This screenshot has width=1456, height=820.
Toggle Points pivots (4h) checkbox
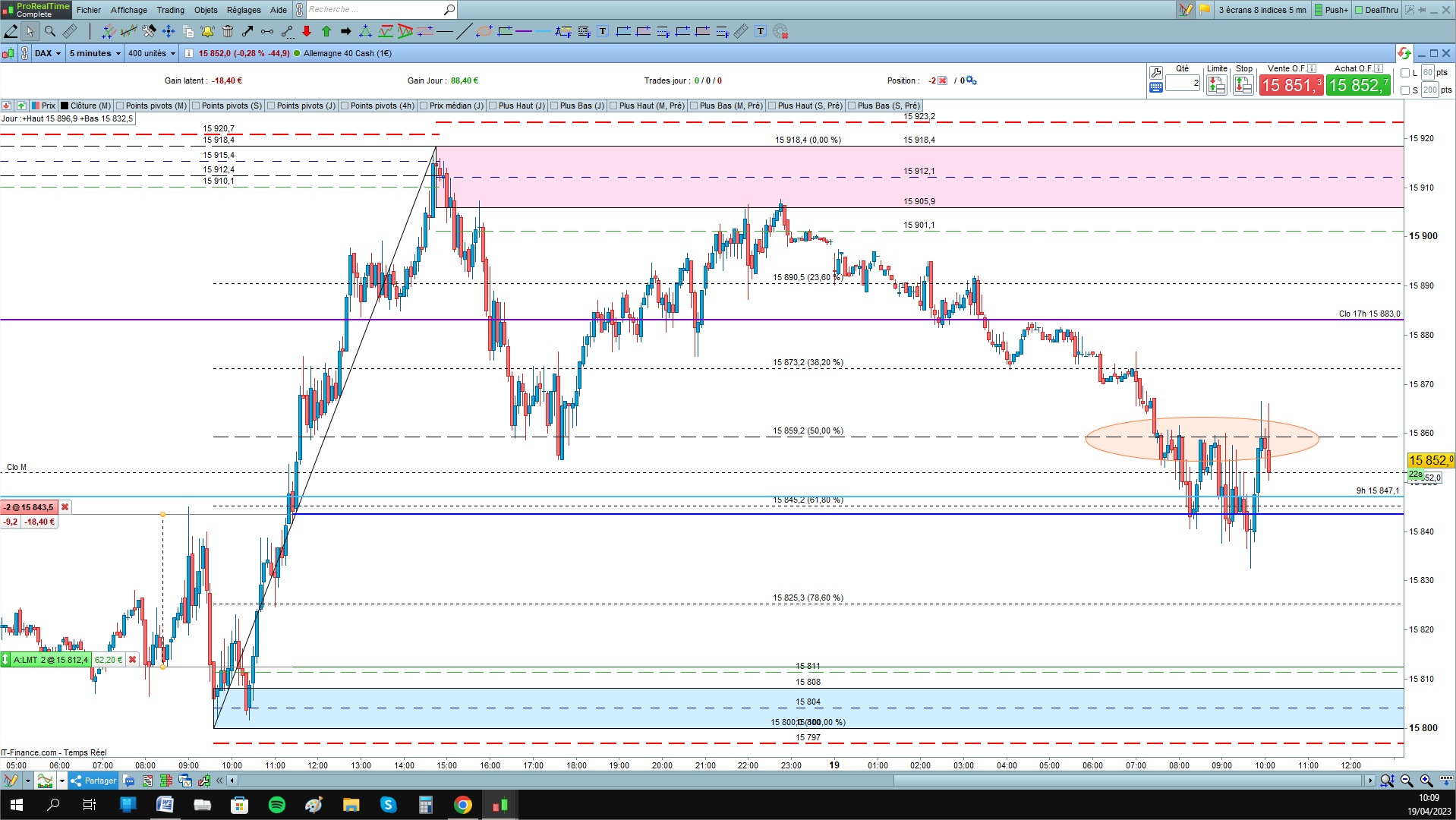(345, 106)
